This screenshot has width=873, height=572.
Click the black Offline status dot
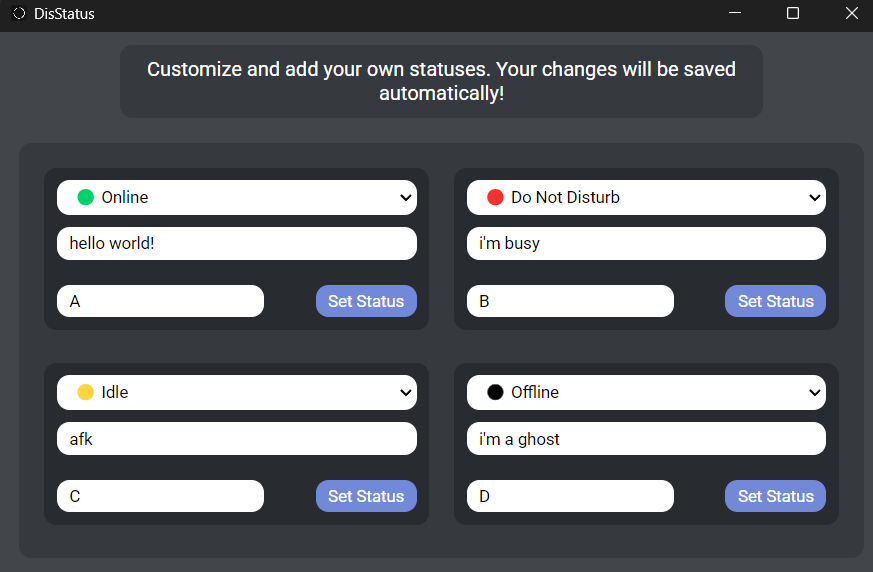(495, 392)
